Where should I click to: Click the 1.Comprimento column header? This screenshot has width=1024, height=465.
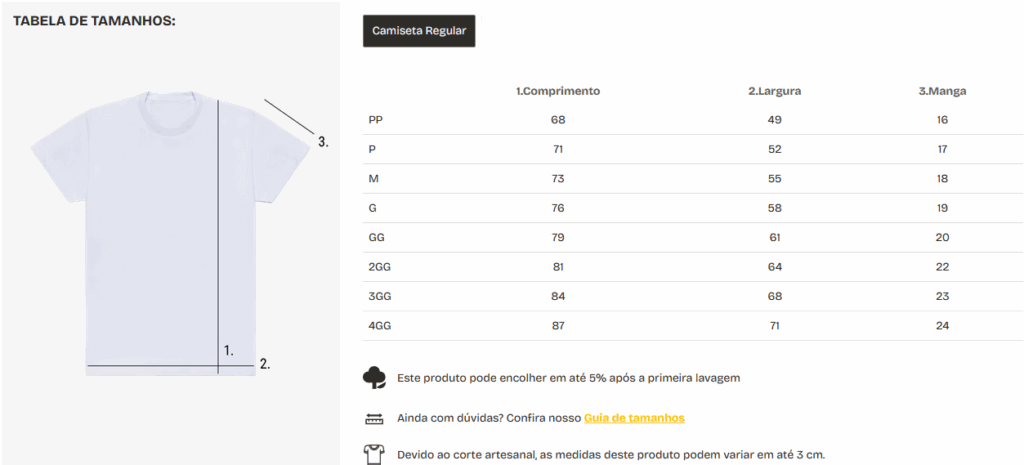click(x=558, y=91)
